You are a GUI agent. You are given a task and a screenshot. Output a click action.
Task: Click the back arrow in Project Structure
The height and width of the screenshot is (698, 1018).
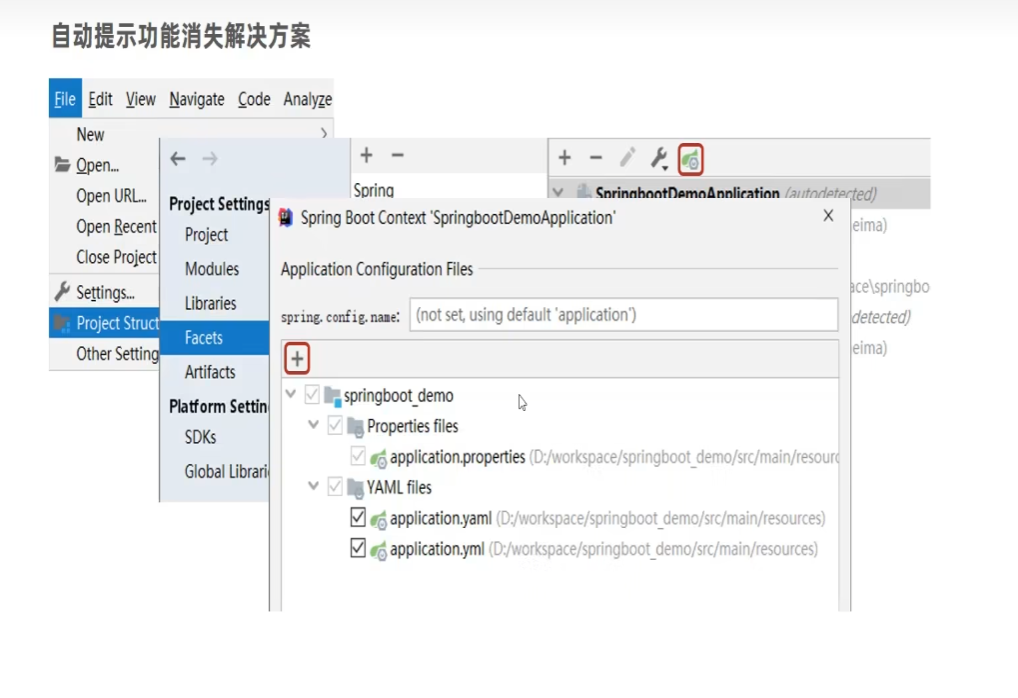(x=178, y=158)
